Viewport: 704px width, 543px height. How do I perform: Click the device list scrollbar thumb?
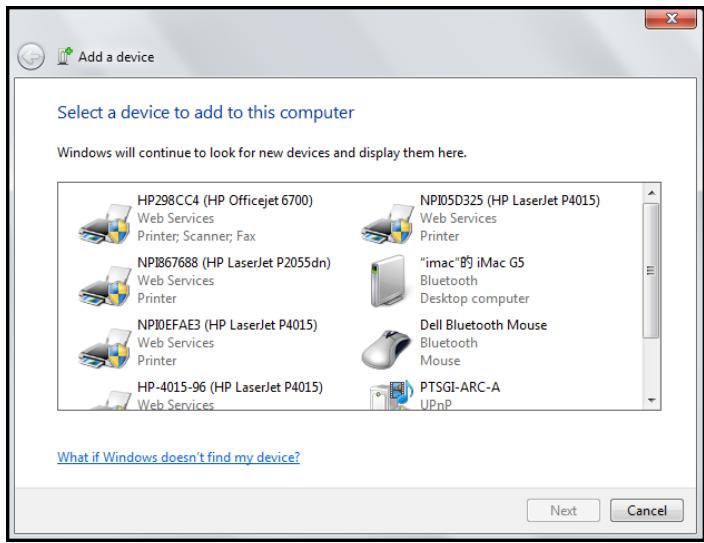651,270
